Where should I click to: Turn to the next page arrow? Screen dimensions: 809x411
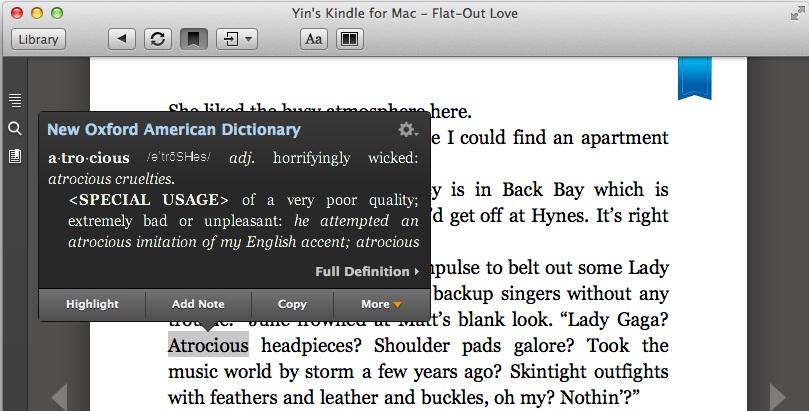(x=778, y=397)
